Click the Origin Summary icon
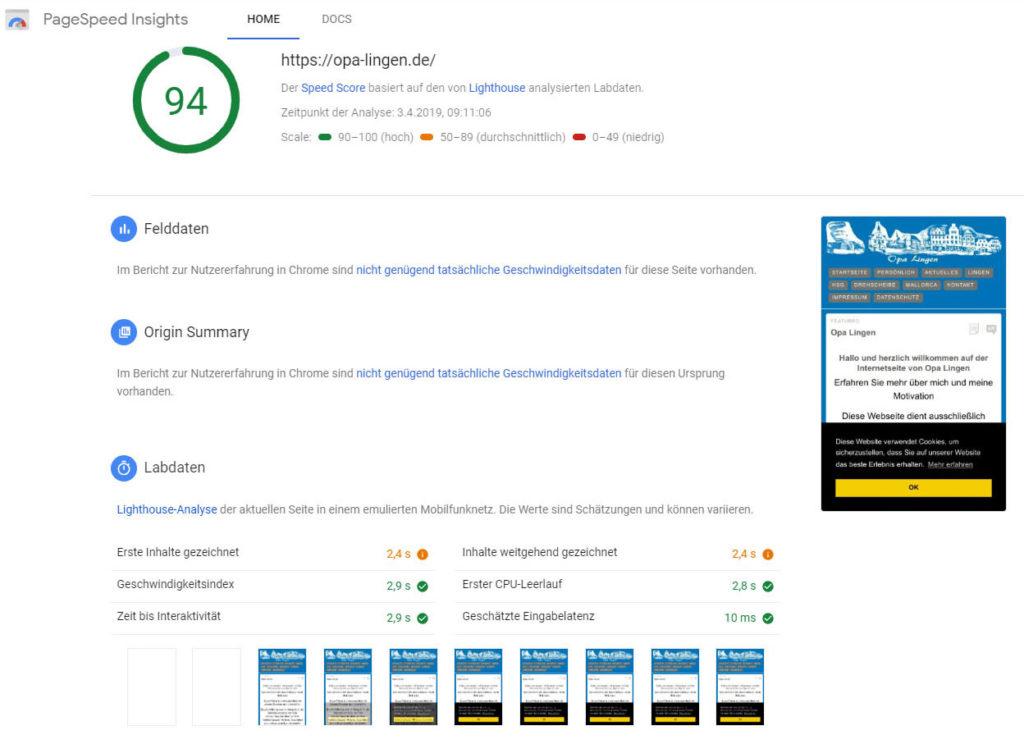Image resolution: width=1024 pixels, height=753 pixels. click(x=124, y=332)
